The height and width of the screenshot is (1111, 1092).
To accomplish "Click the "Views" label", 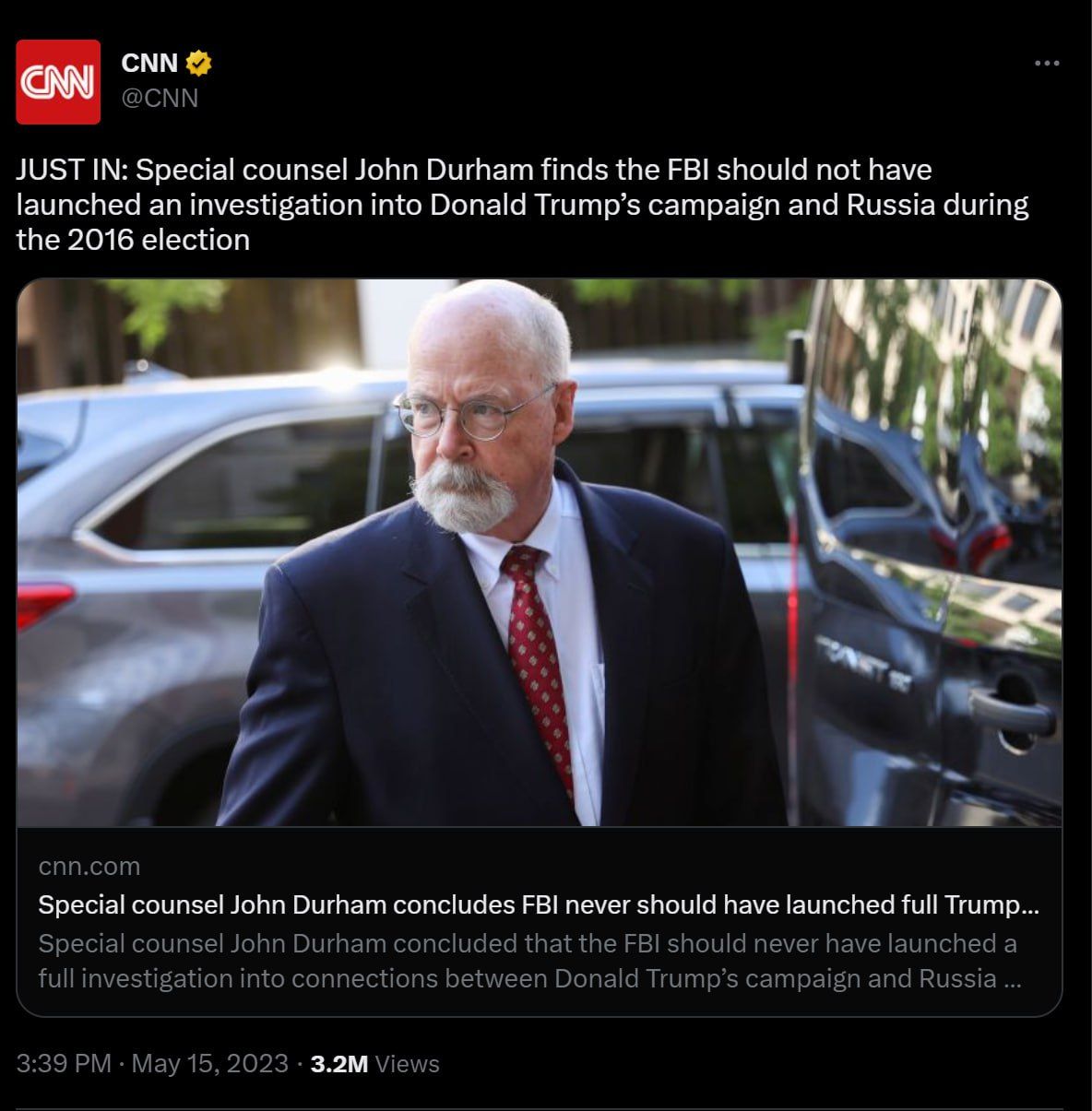I will coord(408,1064).
